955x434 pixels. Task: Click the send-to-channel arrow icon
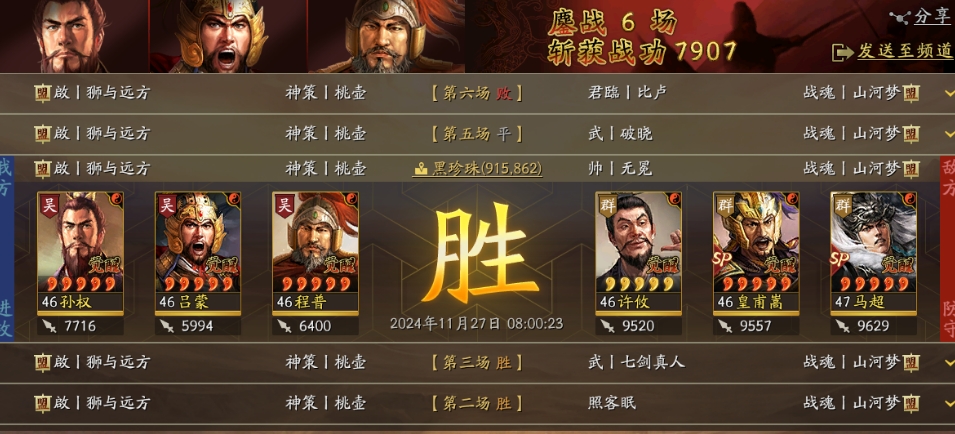(842, 52)
